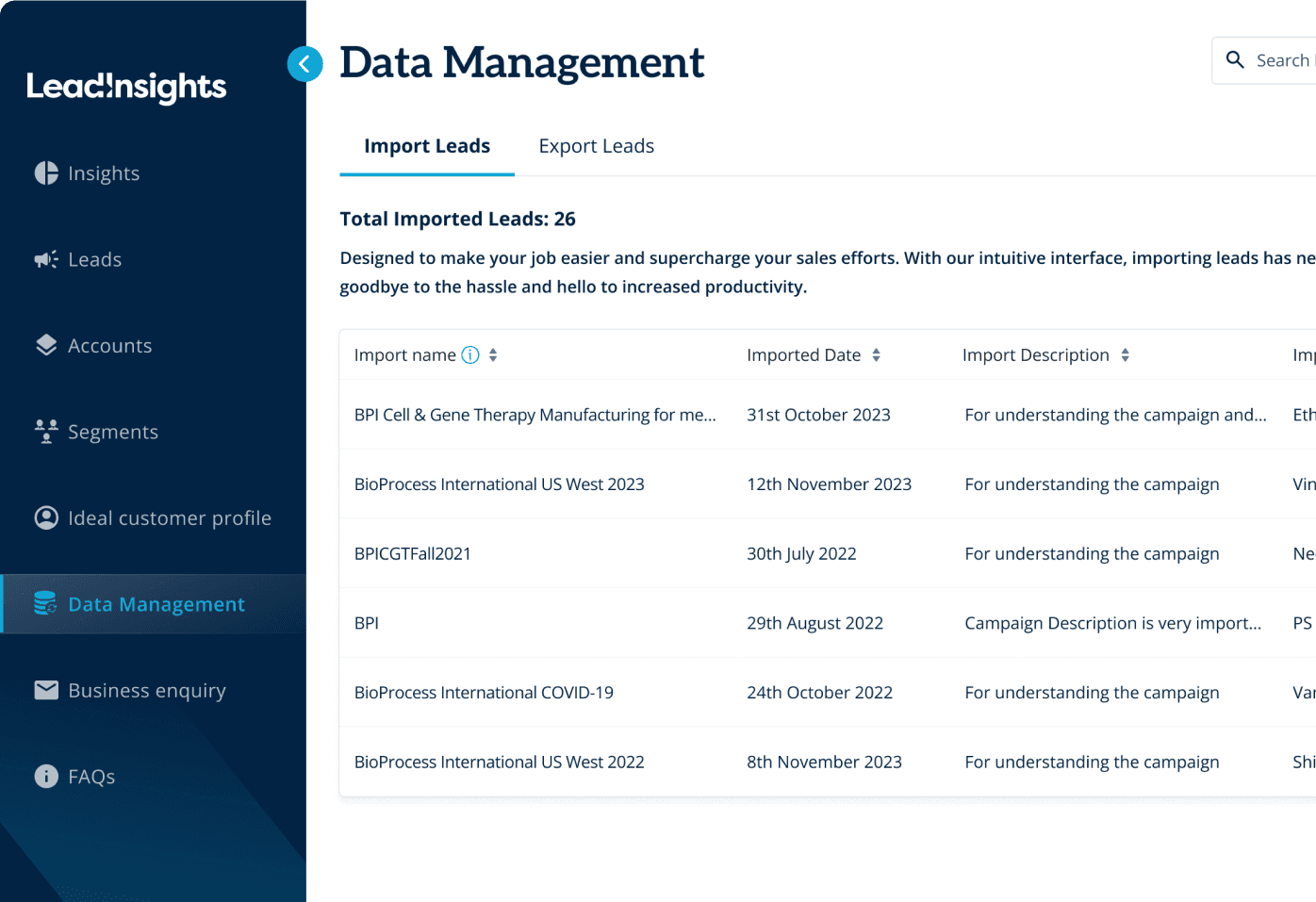The height and width of the screenshot is (902, 1316).
Task: Click the Imported Date column header text
Action: [804, 354]
